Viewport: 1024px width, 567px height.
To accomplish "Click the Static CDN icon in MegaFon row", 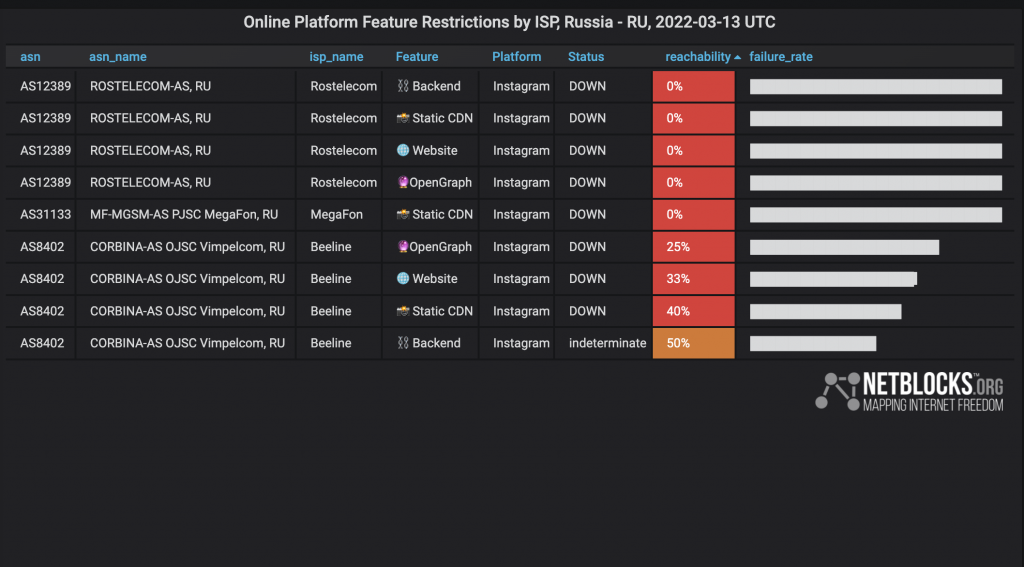I will [403, 214].
